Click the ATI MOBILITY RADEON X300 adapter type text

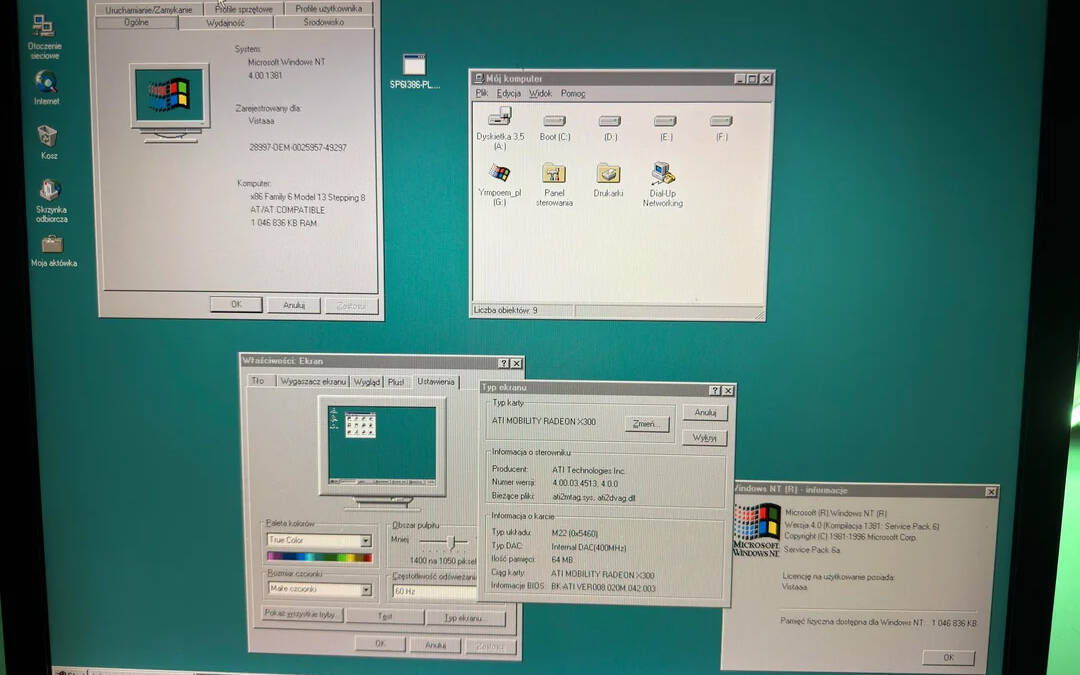point(543,421)
